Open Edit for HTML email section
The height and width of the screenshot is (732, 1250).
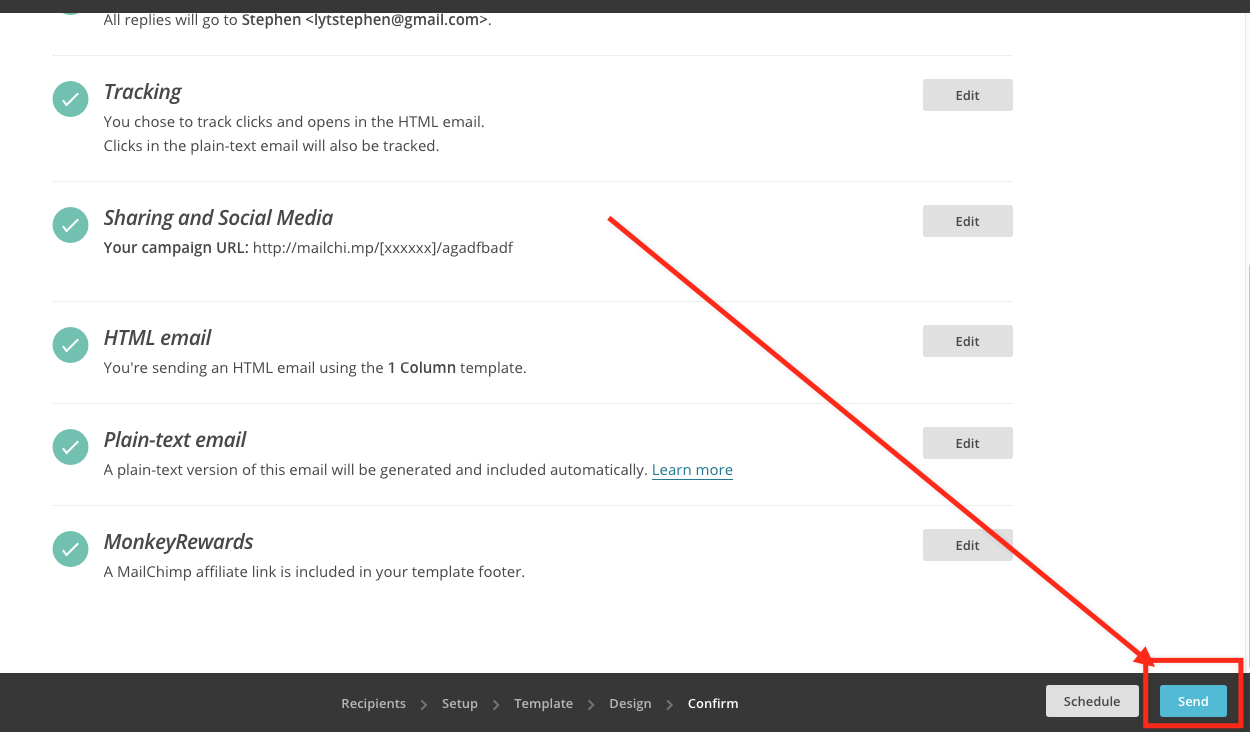[x=967, y=341]
